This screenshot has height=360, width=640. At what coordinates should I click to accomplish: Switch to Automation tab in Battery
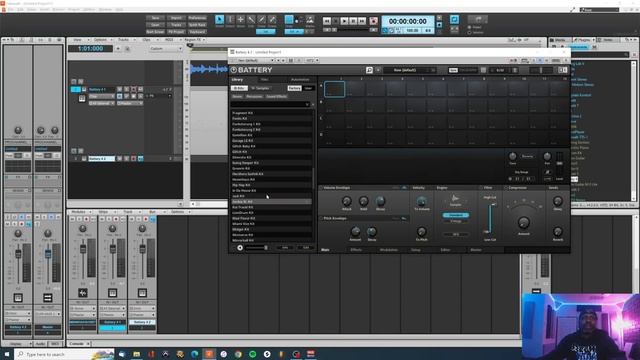(300, 80)
